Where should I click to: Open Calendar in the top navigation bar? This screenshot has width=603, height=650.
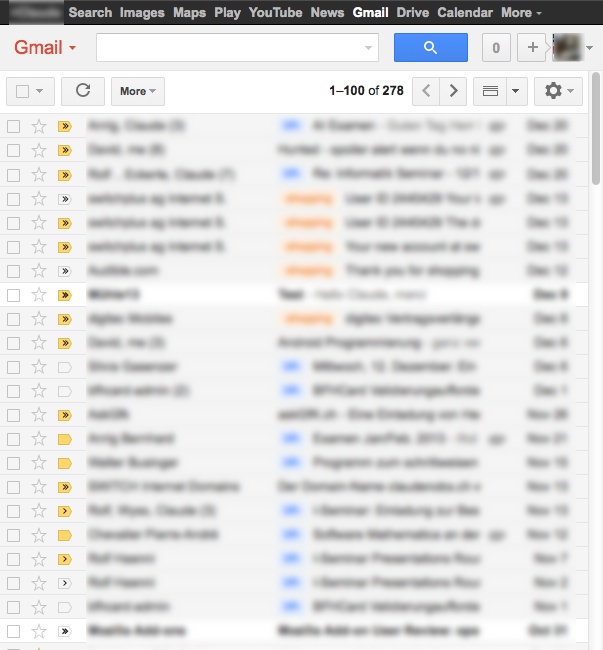(x=465, y=12)
